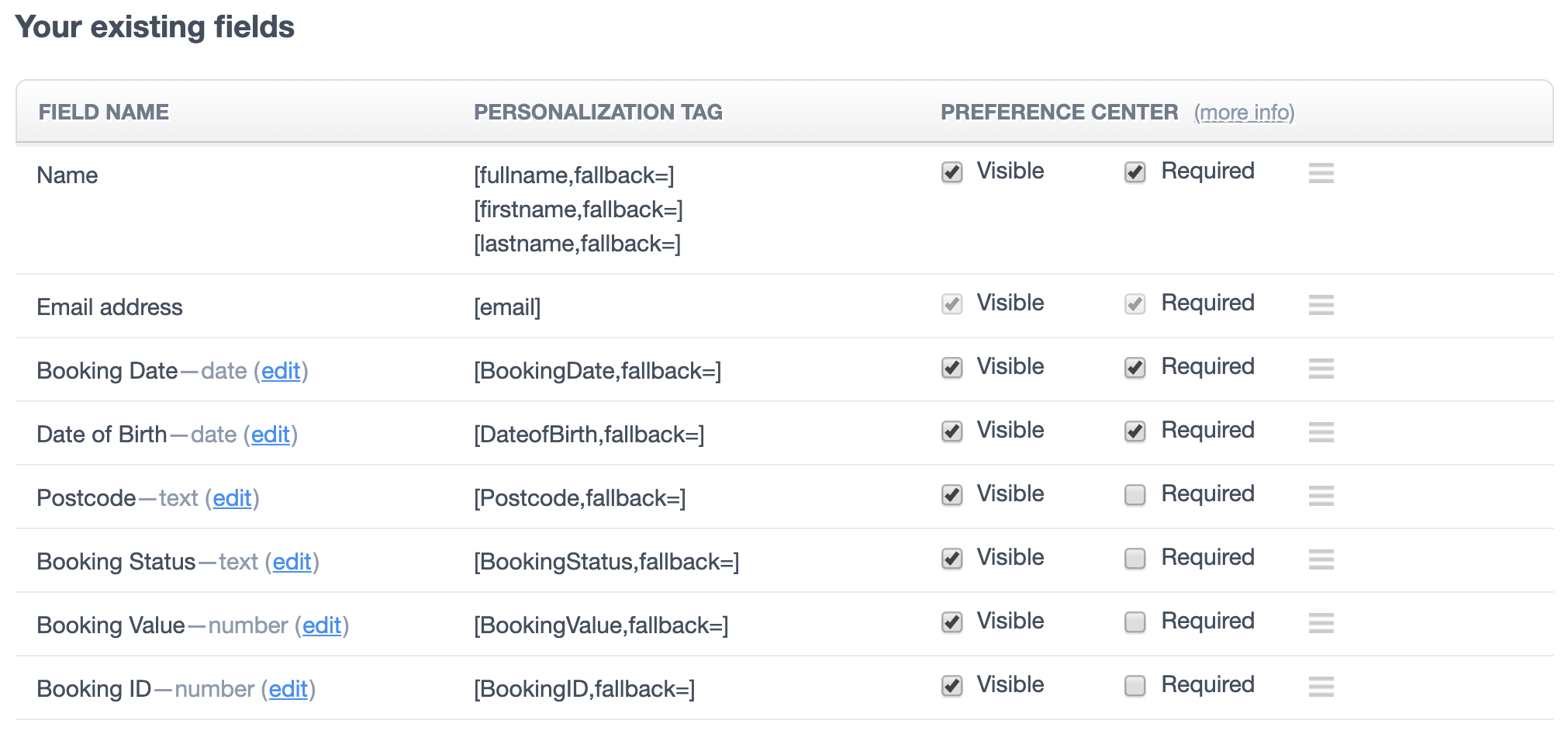The width and height of the screenshot is (1568, 748).
Task: Select the Booking Status reorder handle
Action: pyautogui.click(x=1321, y=559)
